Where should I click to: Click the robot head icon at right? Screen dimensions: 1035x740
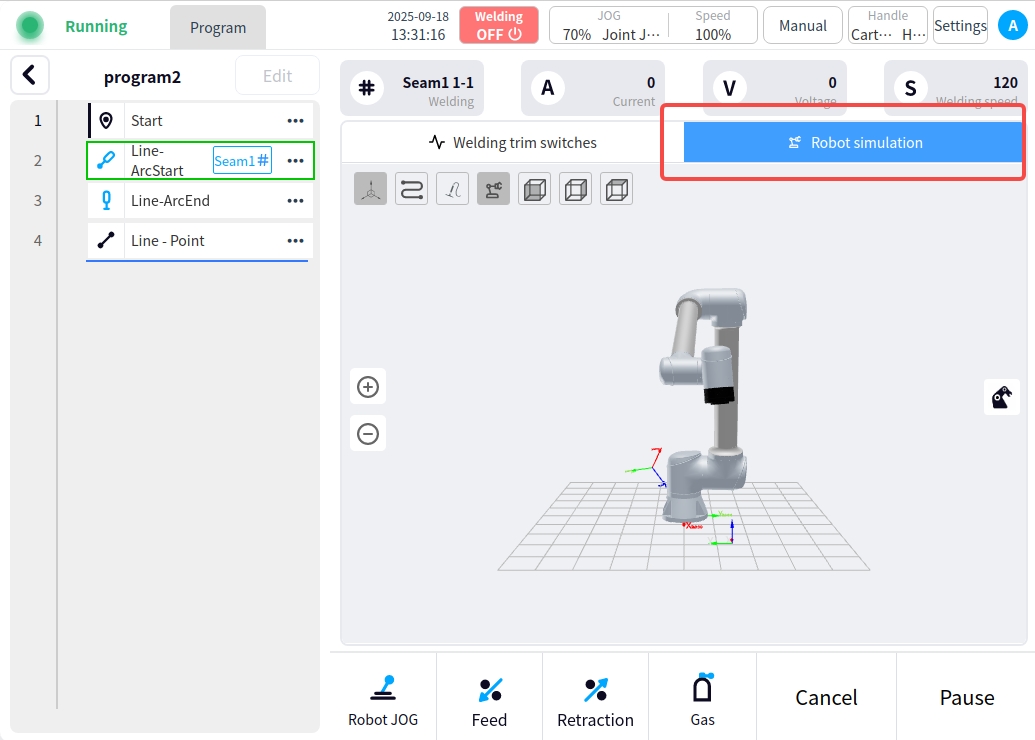1002,397
